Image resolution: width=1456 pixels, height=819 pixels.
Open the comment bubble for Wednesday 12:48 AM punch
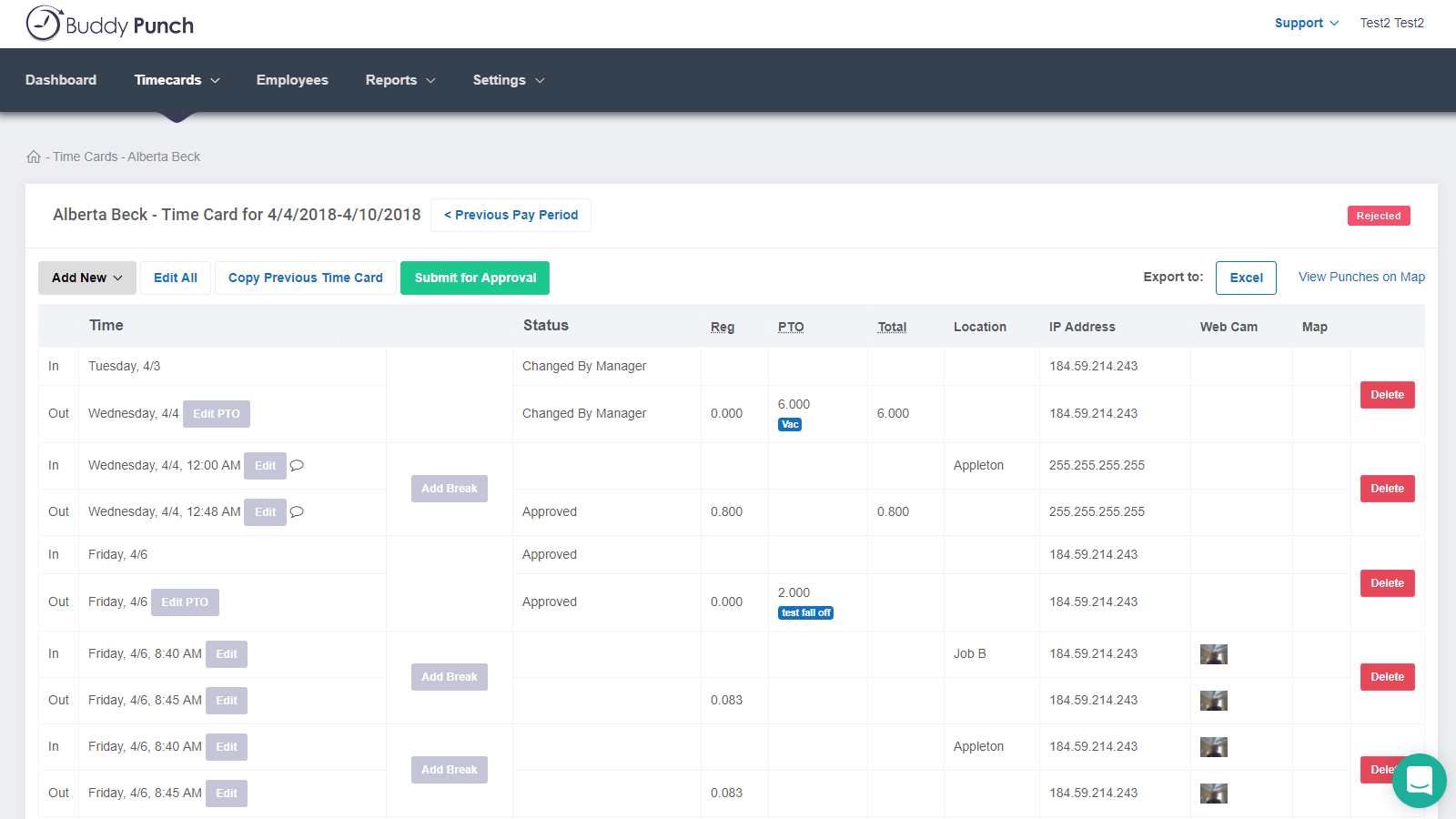click(297, 511)
